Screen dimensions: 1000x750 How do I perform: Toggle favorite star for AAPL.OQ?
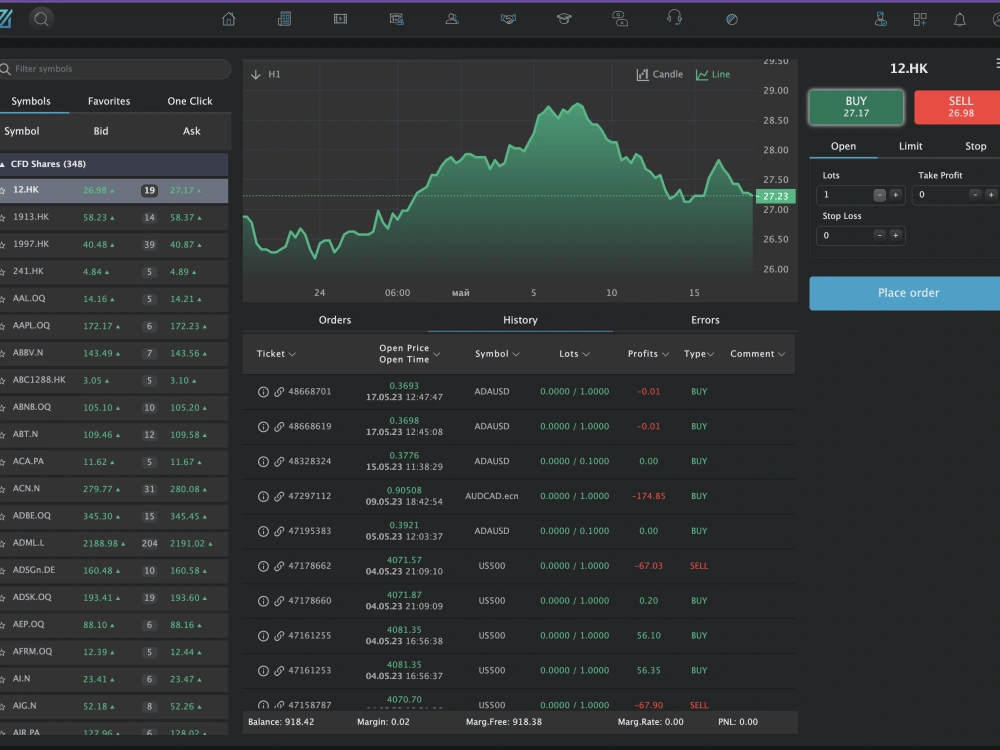3,326
